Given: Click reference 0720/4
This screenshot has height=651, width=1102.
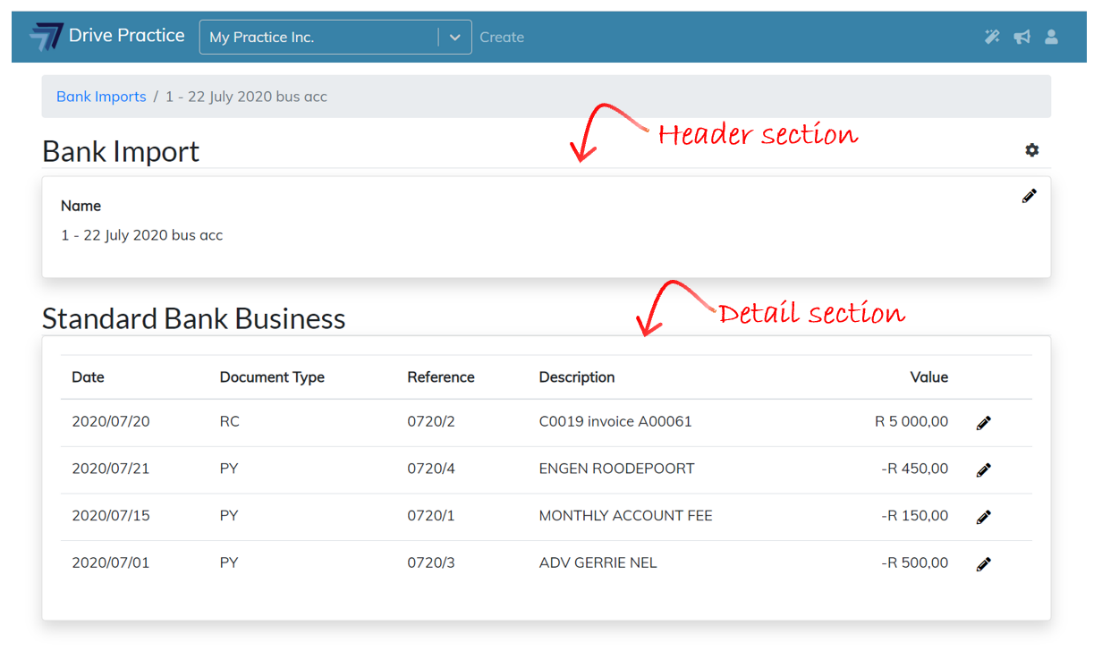Looking at the screenshot, I should coord(431,468).
